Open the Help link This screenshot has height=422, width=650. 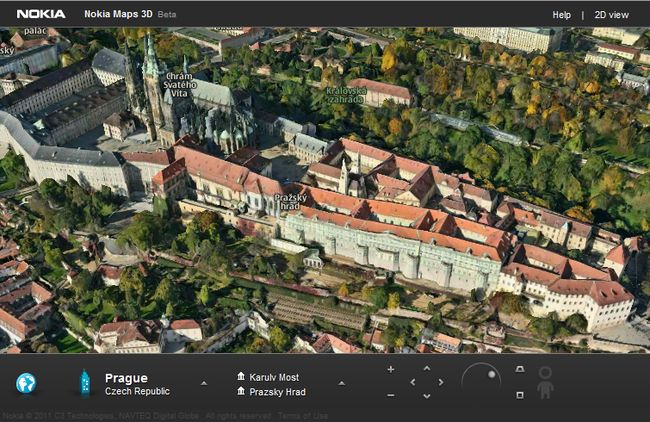click(561, 15)
